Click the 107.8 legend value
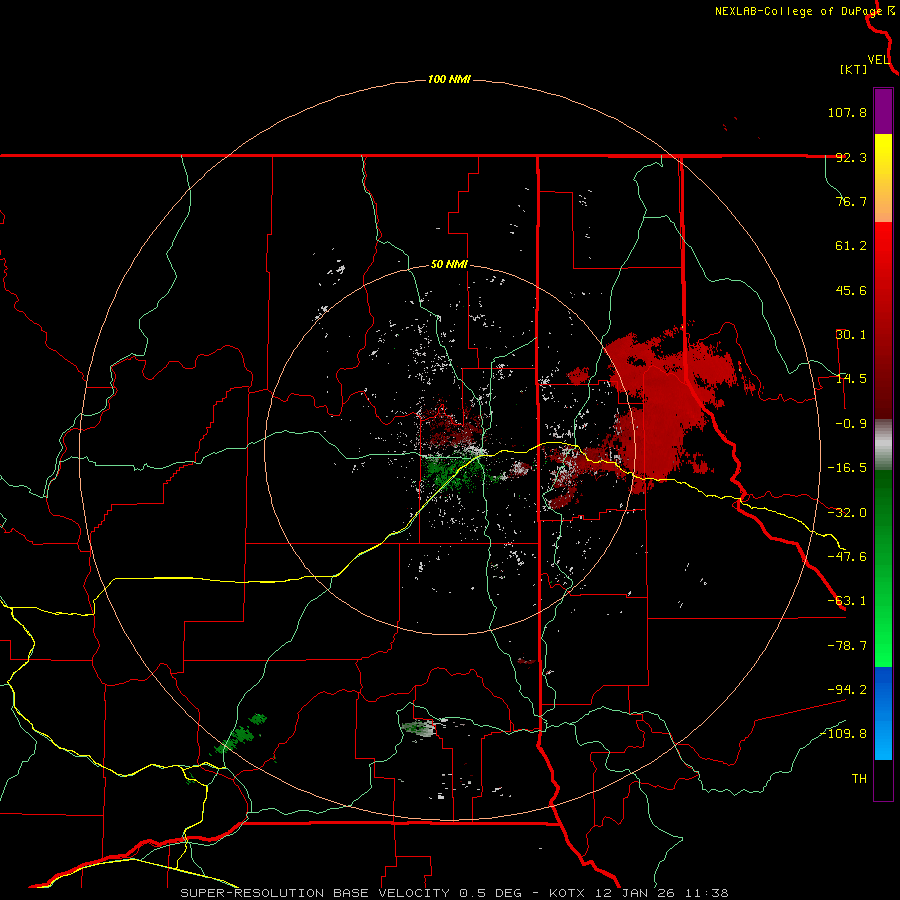Screen dimensions: 900x900 (847, 112)
